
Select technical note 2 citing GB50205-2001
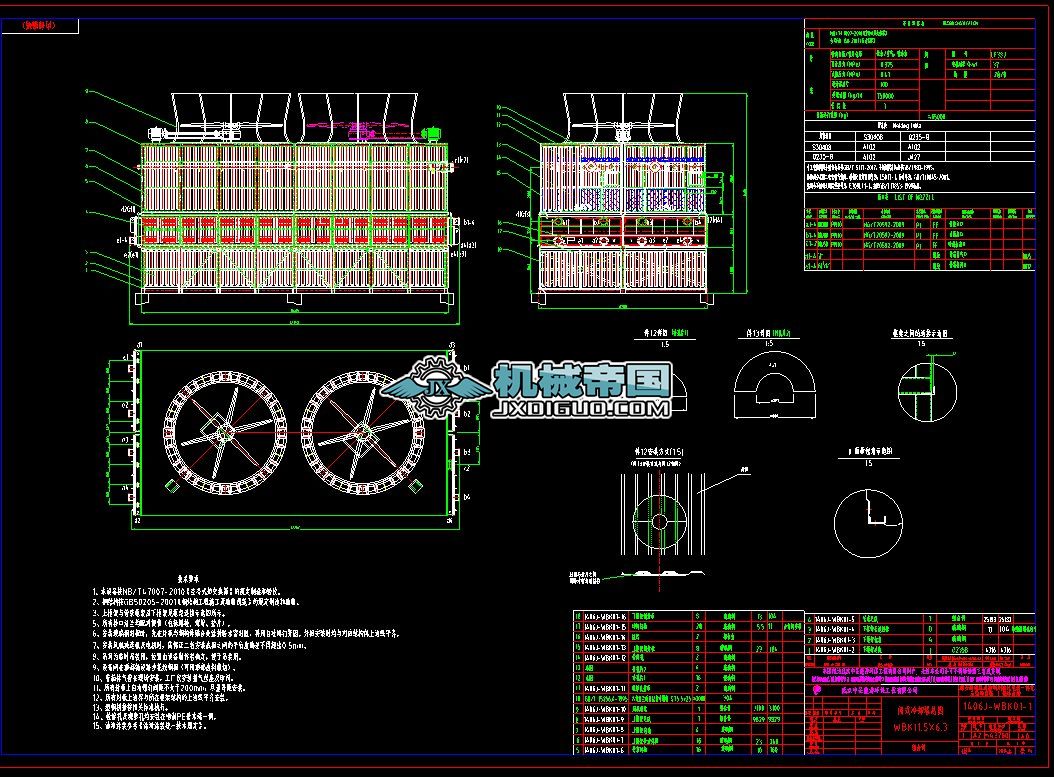[196, 602]
